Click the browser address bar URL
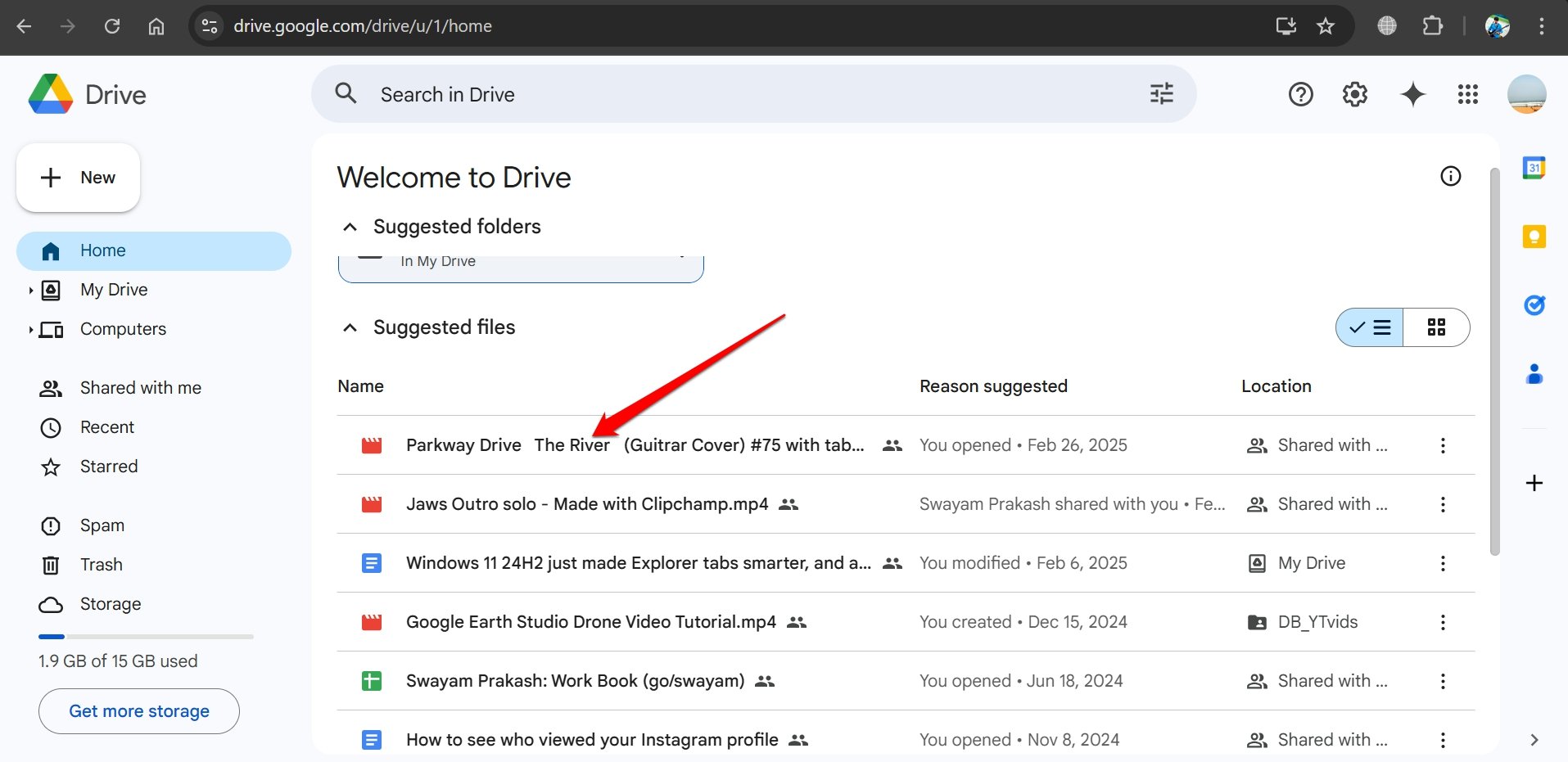This screenshot has height=762, width=1568. (x=363, y=26)
